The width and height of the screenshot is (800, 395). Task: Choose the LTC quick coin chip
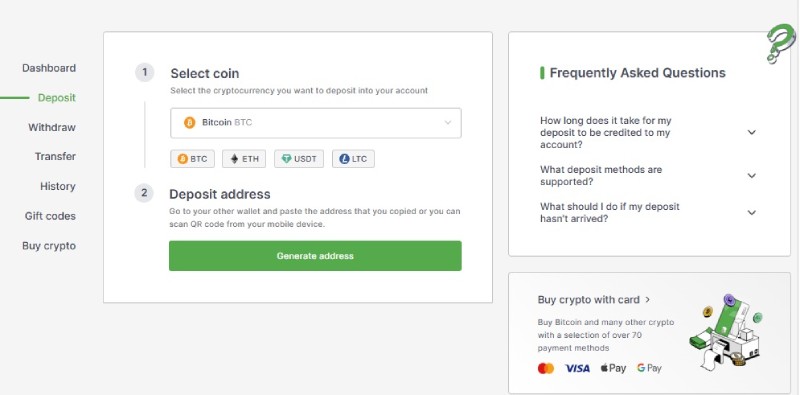353,159
